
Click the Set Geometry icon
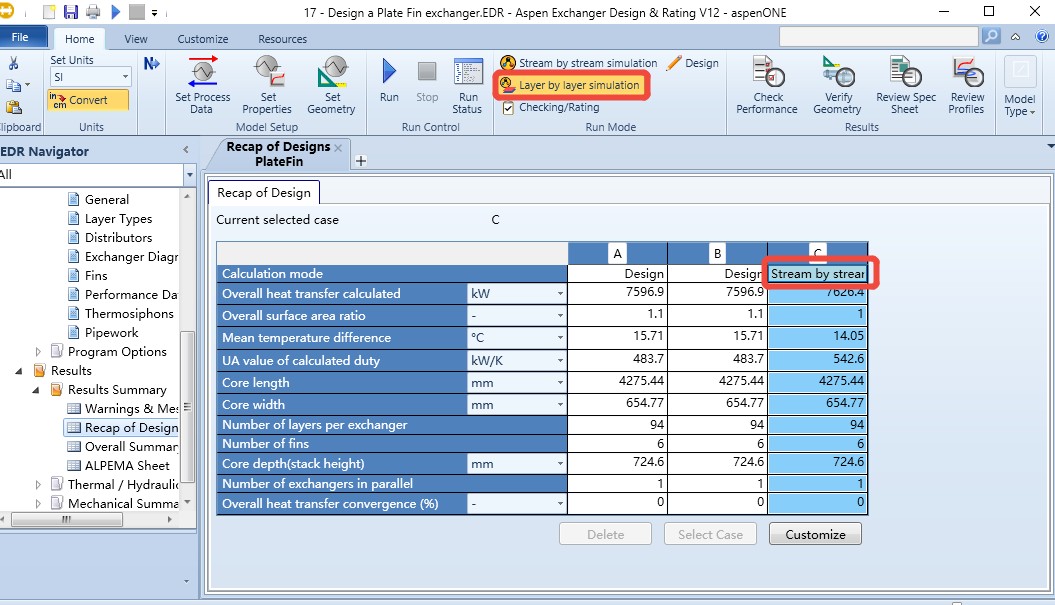click(x=331, y=73)
